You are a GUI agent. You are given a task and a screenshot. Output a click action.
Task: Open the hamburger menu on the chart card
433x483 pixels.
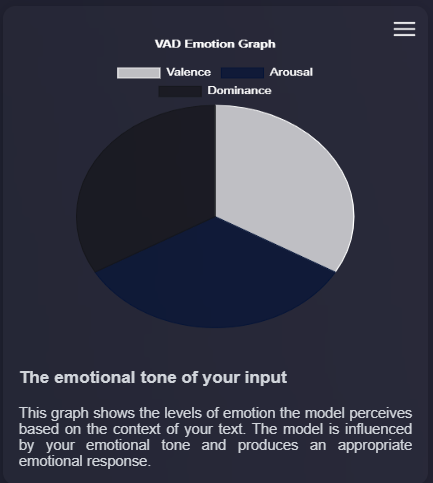(404, 29)
